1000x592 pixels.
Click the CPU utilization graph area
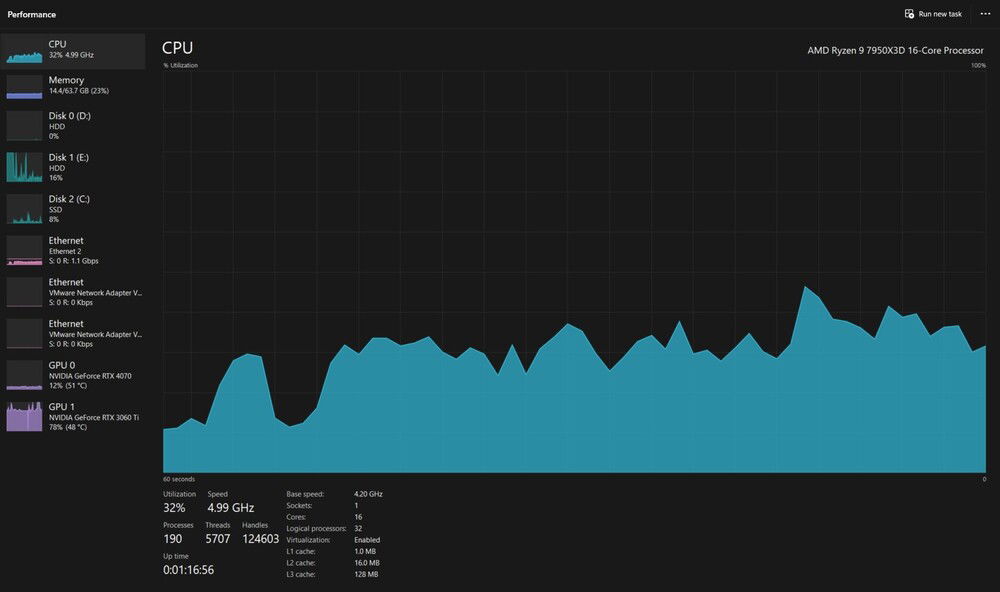[574, 270]
